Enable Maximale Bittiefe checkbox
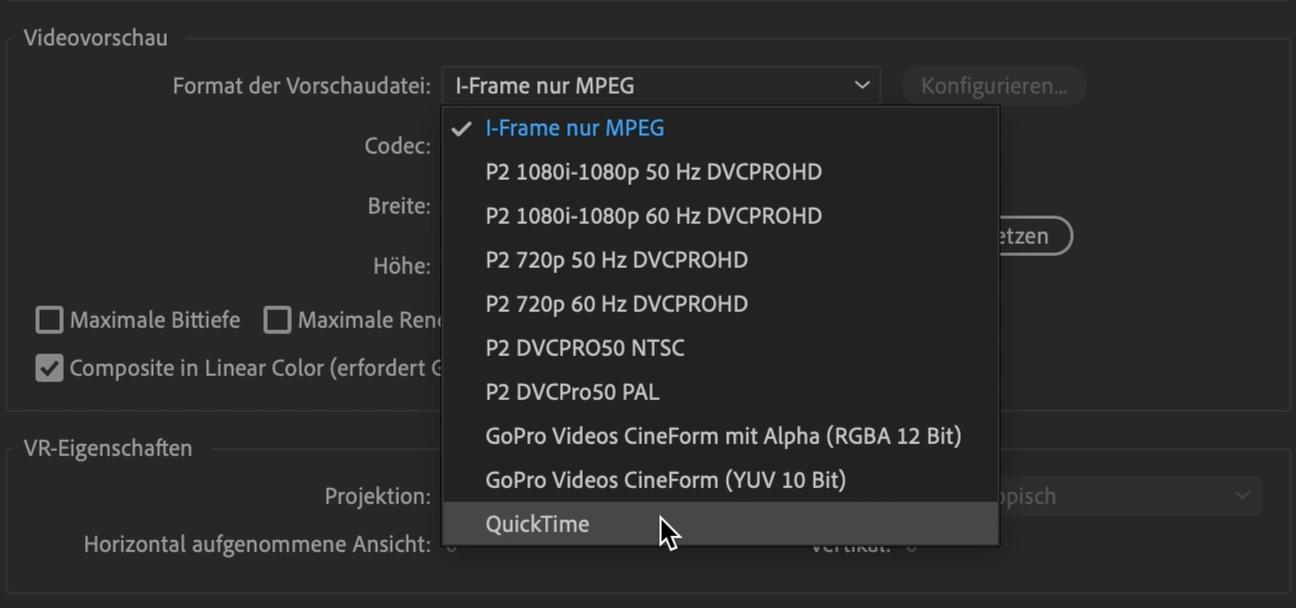This screenshot has height=608, width=1296. point(49,320)
